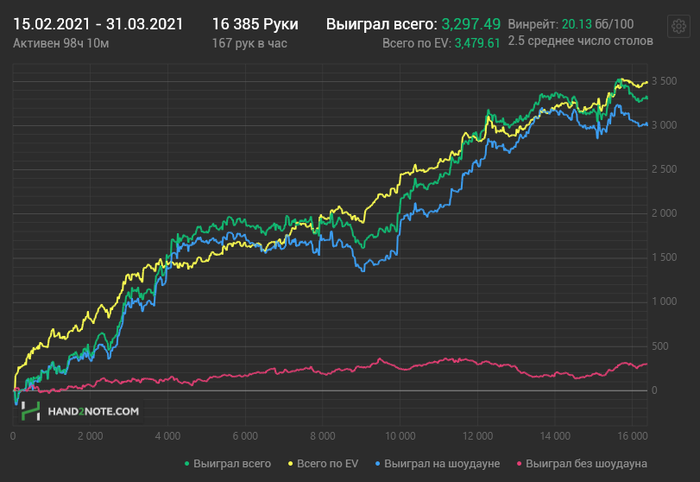Click the 3 000 y-axis label

(x=664, y=125)
